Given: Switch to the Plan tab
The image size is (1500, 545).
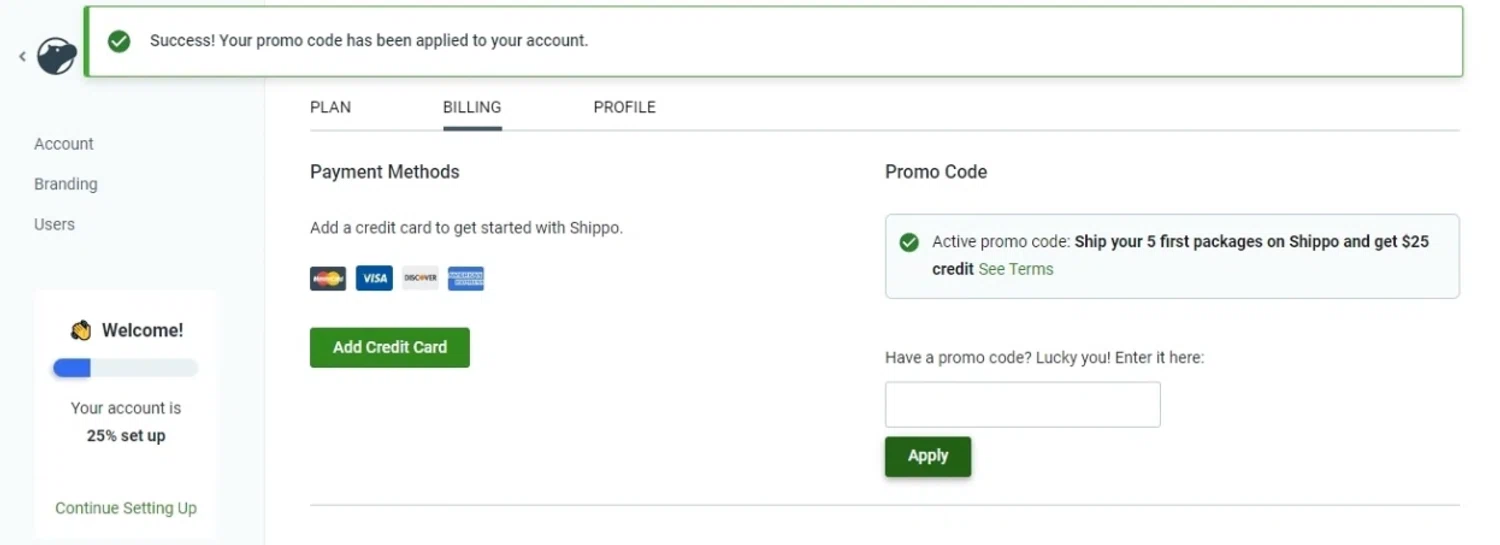Looking at the screenshot, I should [330, 107].
